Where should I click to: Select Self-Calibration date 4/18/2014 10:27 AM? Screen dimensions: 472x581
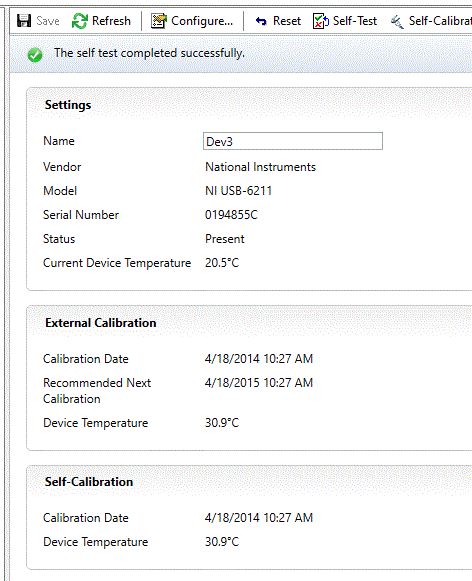(259, 518)
